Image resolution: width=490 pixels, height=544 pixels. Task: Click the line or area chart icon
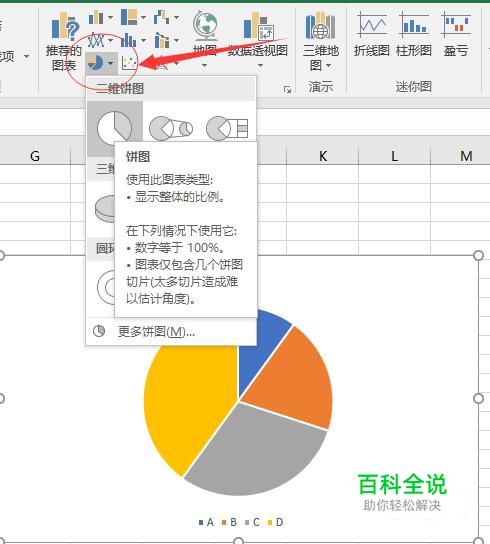tap(96, 41)
